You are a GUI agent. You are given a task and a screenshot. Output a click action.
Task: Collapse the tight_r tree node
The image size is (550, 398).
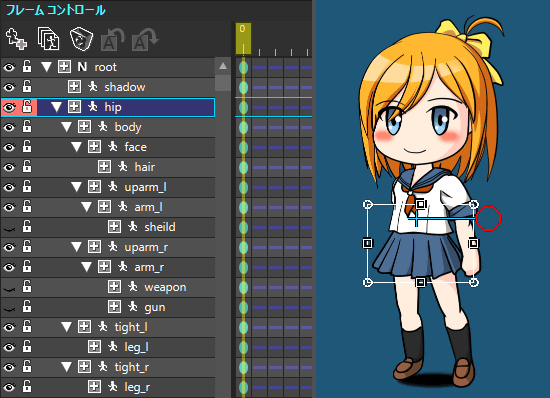point(66,367)
